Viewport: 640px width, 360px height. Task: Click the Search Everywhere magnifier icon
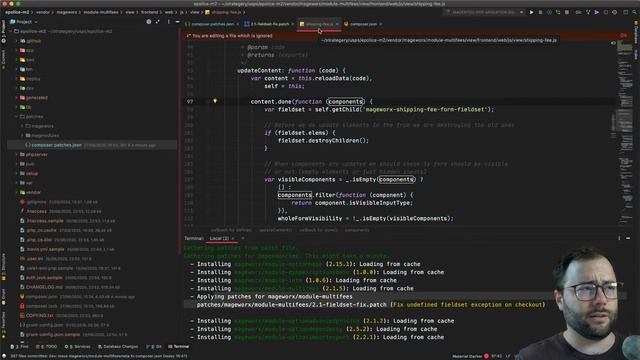[635, 12]
